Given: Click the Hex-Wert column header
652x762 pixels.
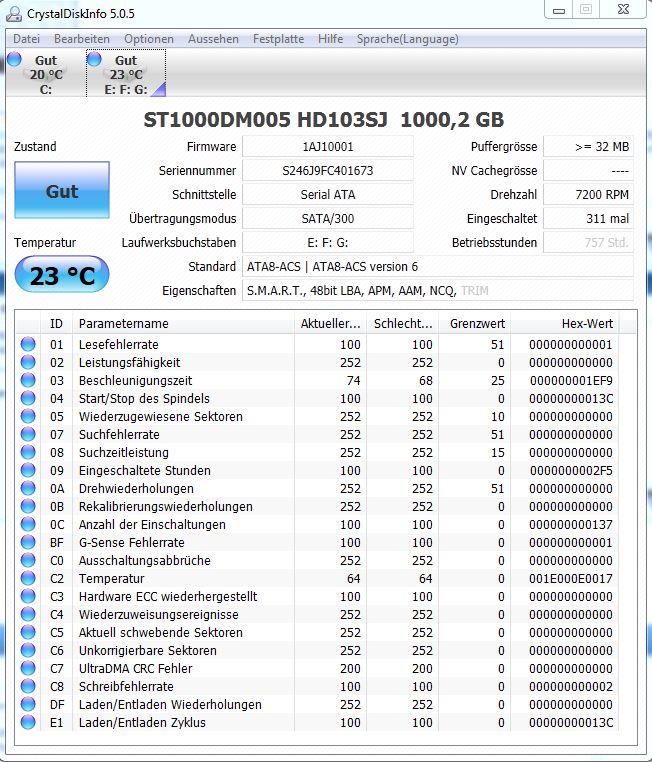Looking at the screenshot, I should (x=565, y=323).
